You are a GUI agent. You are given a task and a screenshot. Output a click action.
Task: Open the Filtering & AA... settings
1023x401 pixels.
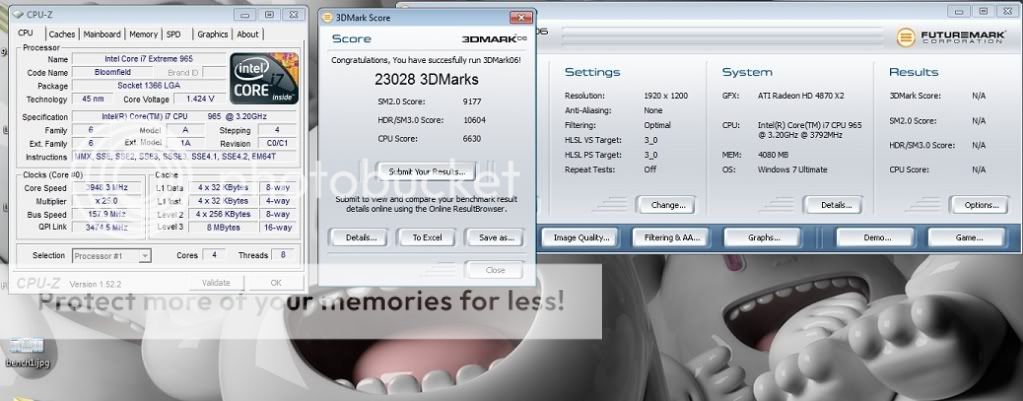(672, 238)
